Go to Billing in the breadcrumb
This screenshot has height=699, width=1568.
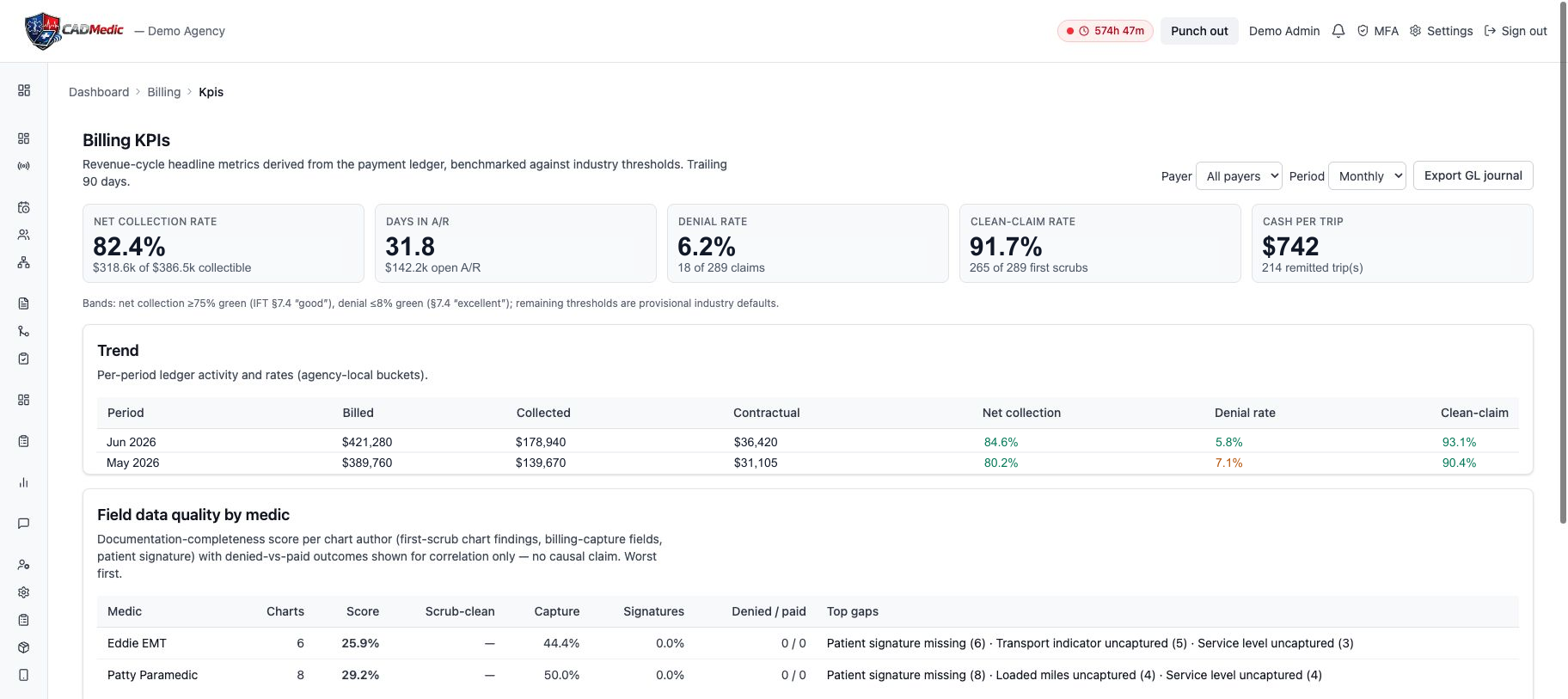click(164, 92)
